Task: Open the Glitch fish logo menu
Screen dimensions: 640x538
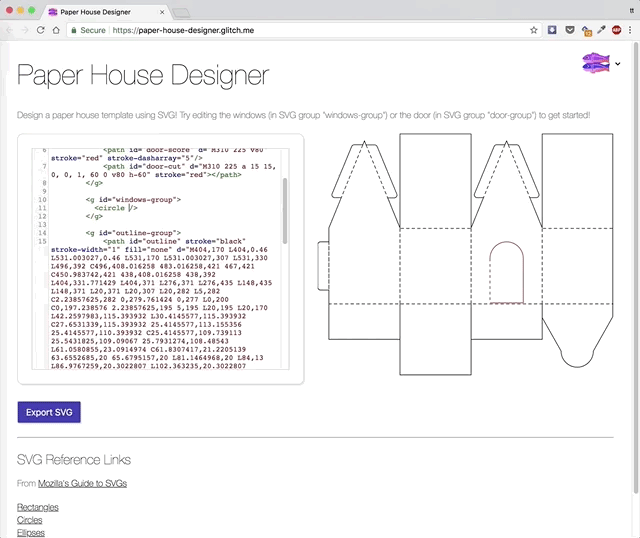Action: click(596, 63)
